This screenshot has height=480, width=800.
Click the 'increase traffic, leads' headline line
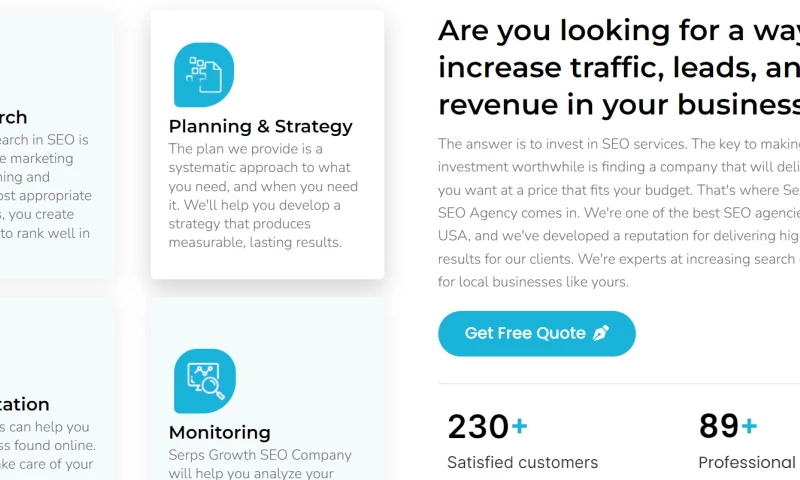tap(618, 67)
